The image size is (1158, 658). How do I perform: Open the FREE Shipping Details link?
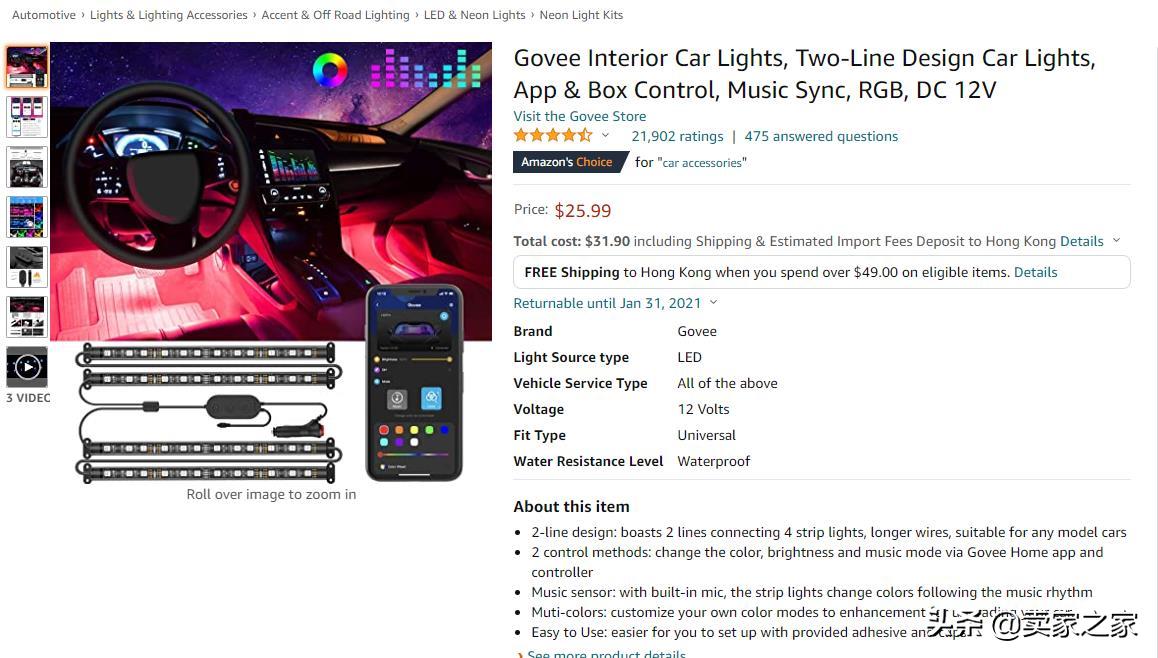tap(1035, 272)
